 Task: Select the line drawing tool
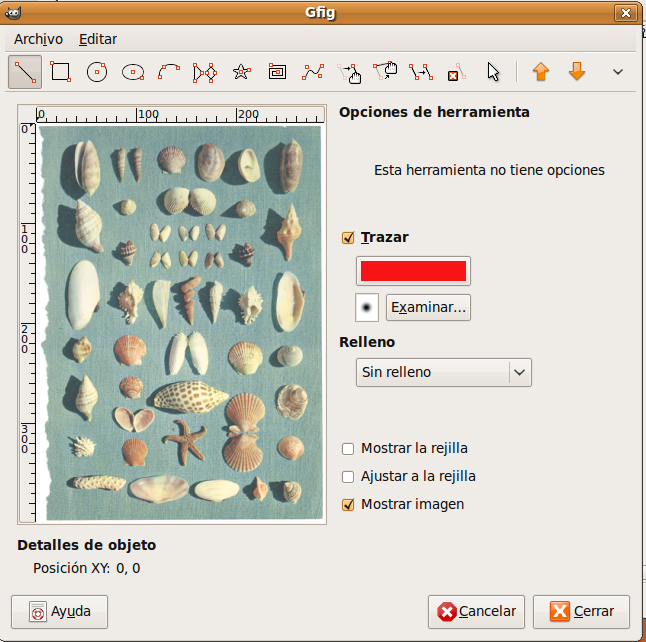click(25, 72)
